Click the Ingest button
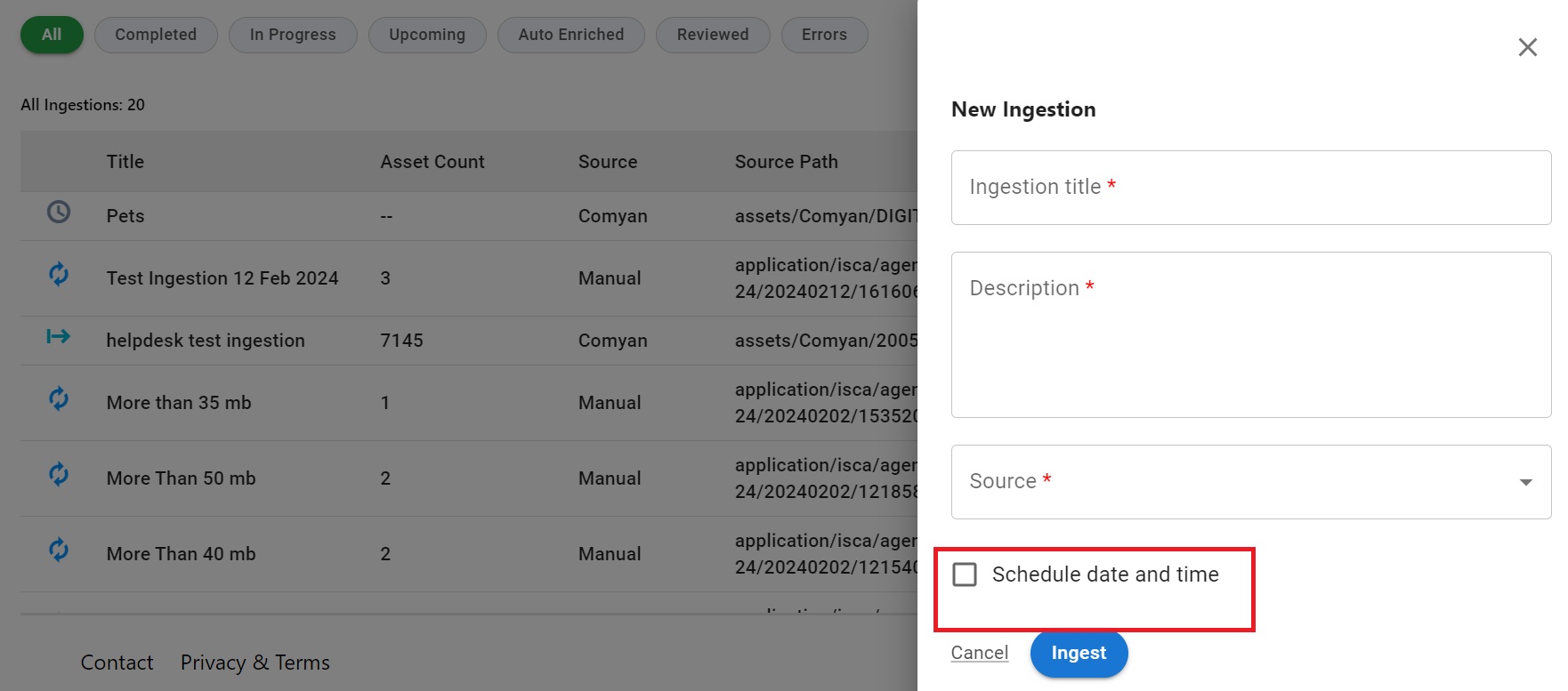The height and width of the screenshot is (691, 1568). 1079,653
